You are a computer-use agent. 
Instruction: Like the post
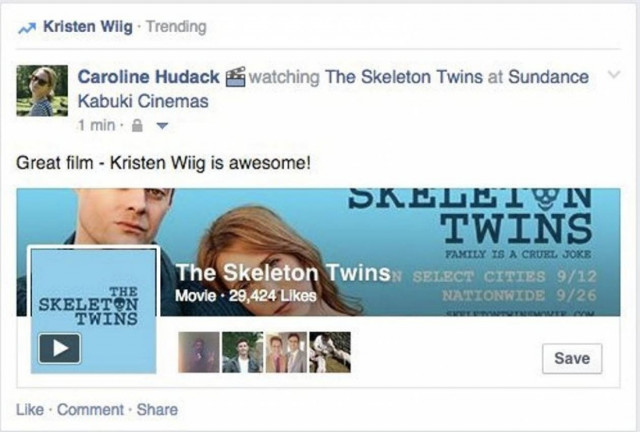click(x=30, y=410)
